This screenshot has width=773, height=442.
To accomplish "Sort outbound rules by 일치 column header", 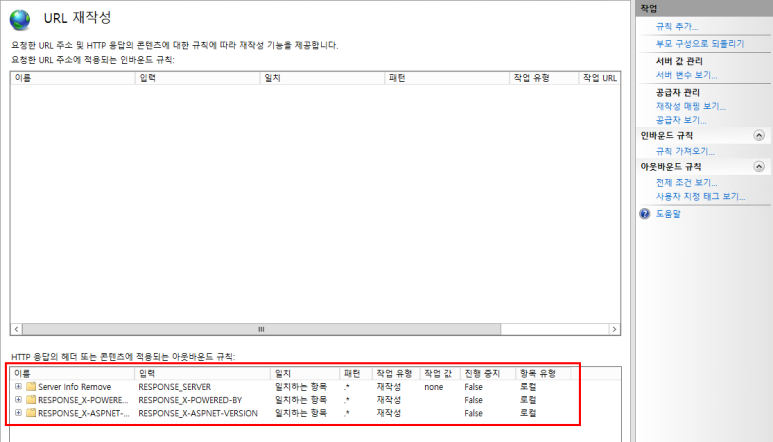I will click(305, 374).
